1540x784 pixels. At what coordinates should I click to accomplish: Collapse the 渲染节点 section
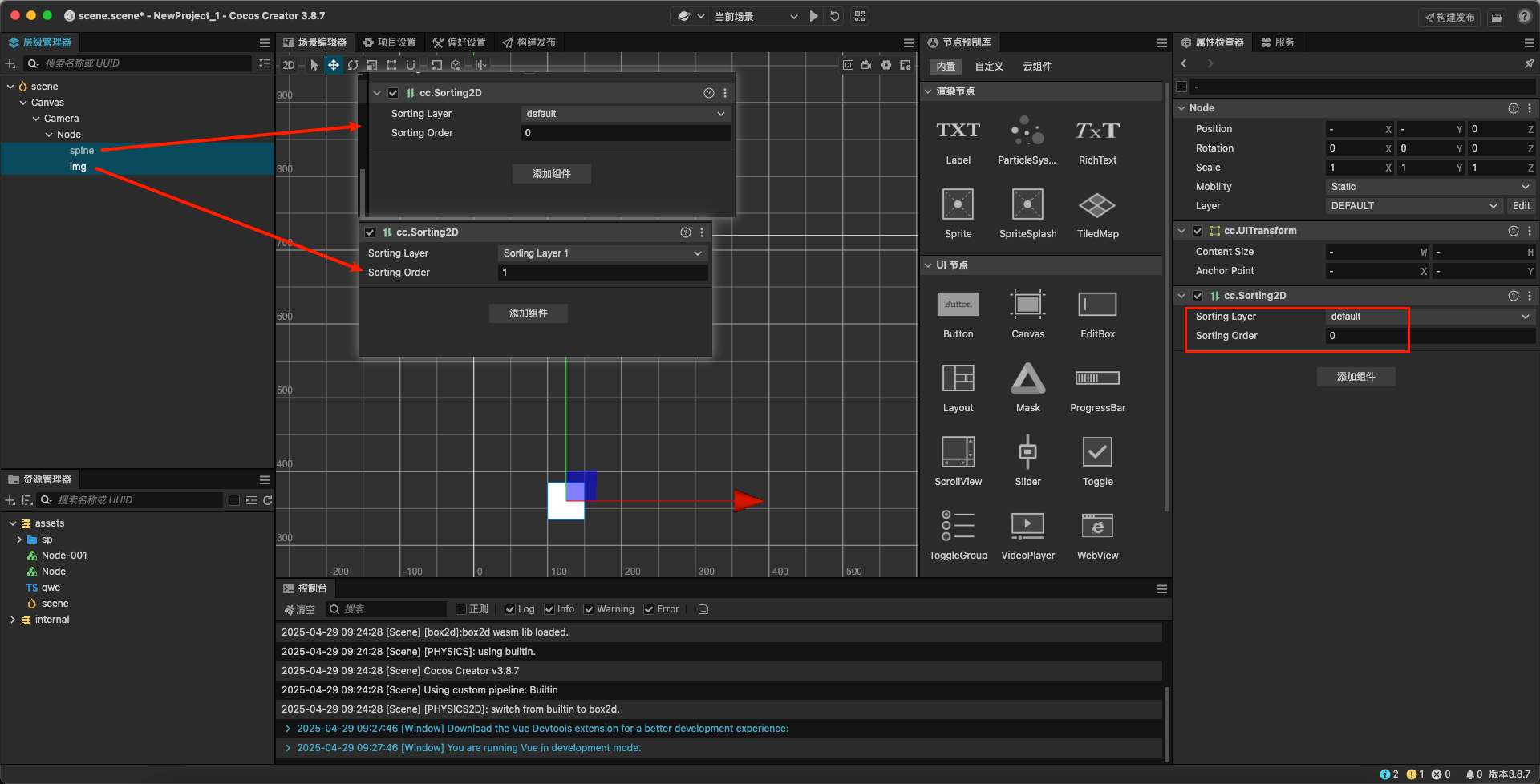click(x=928, y=91)
